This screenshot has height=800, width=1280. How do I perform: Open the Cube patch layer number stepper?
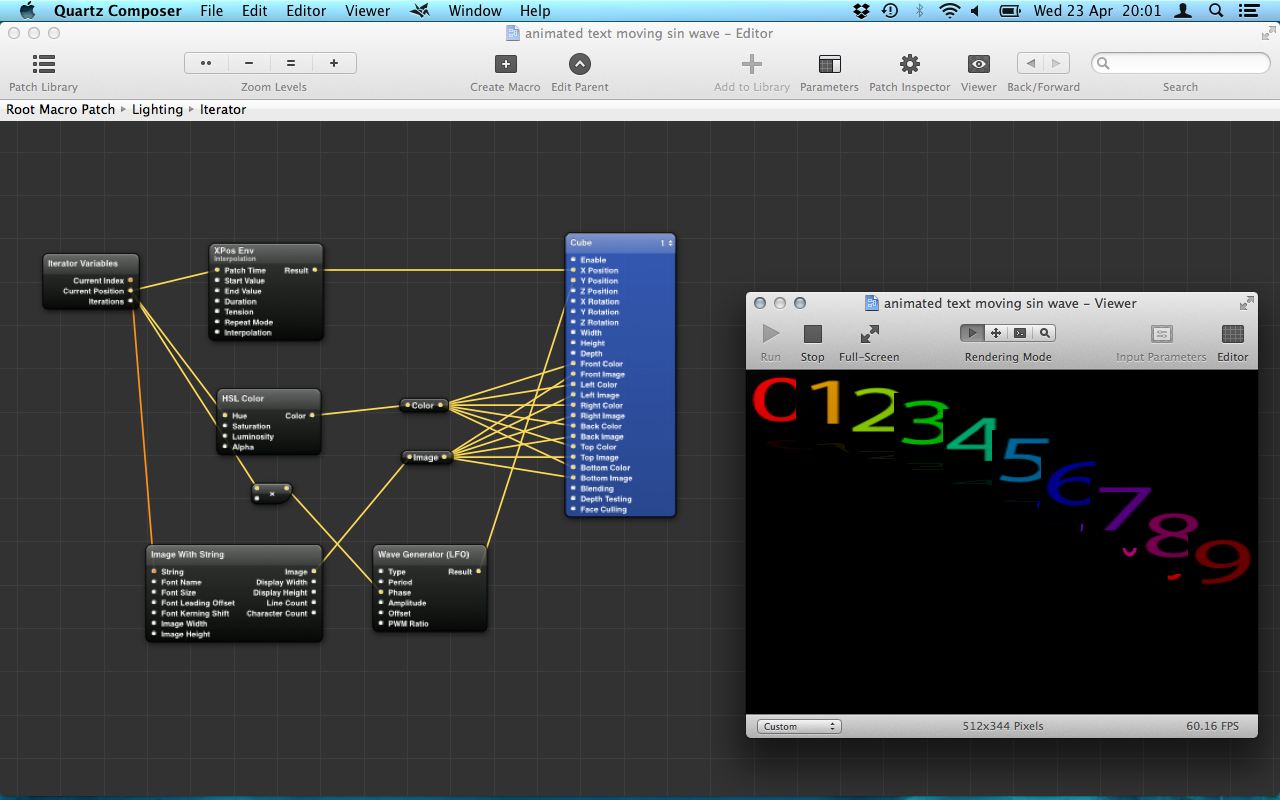pos(665,243)
